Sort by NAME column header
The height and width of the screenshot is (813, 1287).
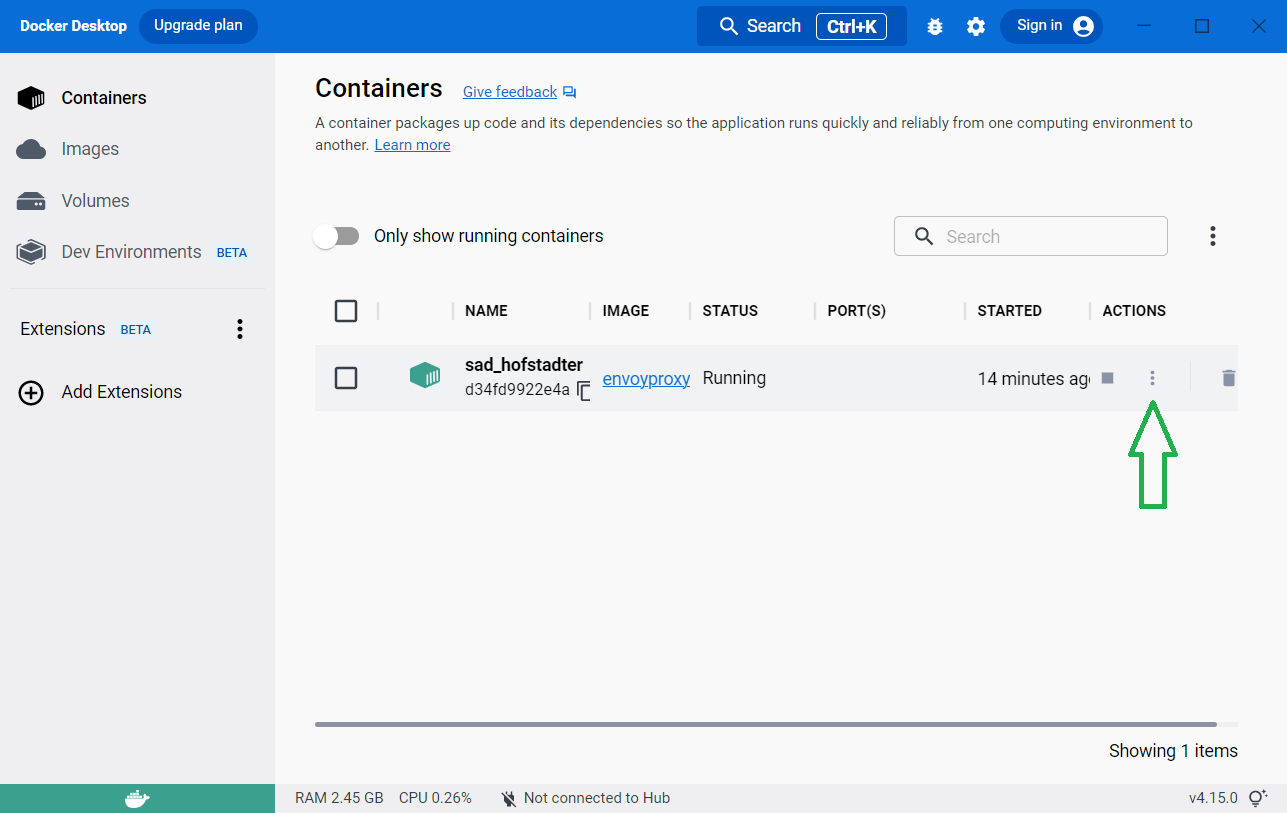click(x=486, y=311)
